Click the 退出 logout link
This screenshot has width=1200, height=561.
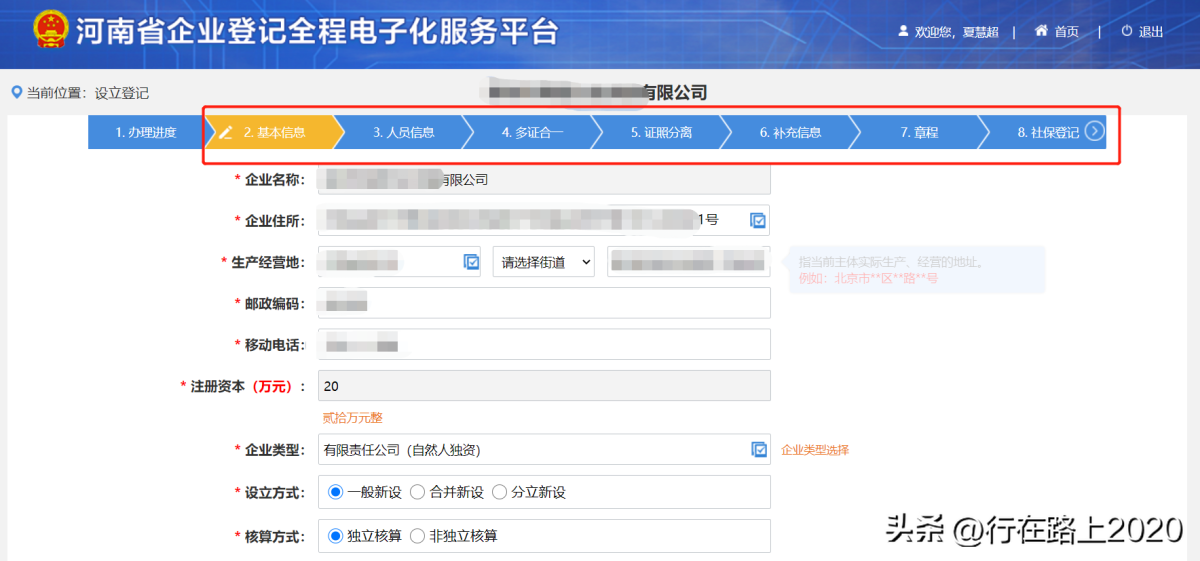click(1151, 32)
